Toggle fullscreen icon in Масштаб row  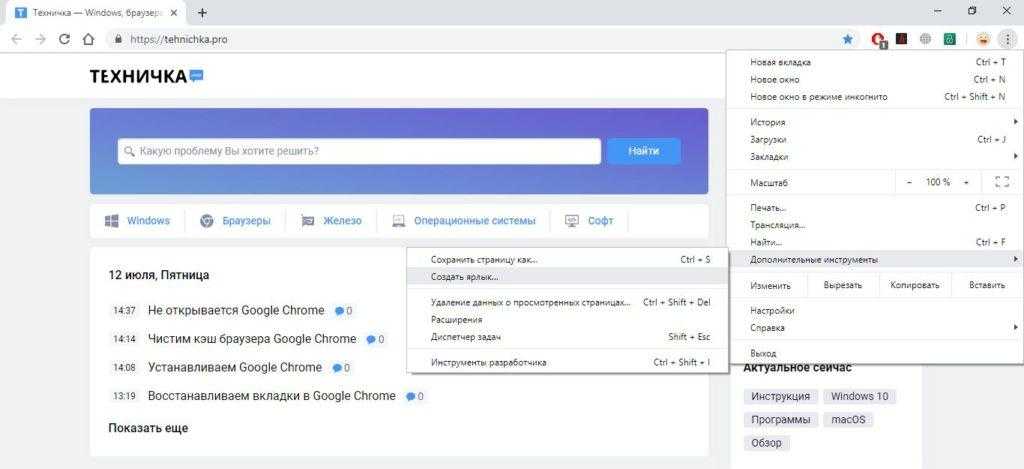(1002, 183)
